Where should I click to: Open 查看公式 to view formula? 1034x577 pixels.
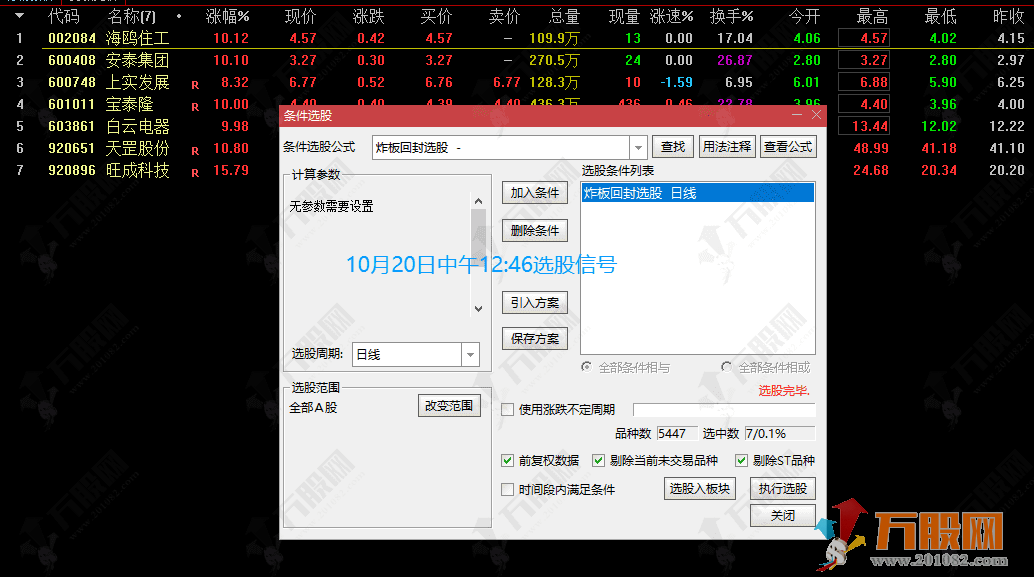point(788,147)
